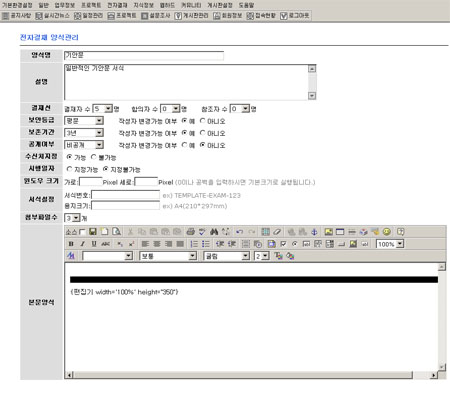This screenshot has width=450, height=399.
Task: Click the superscript icon
Action: click(131, 244)
